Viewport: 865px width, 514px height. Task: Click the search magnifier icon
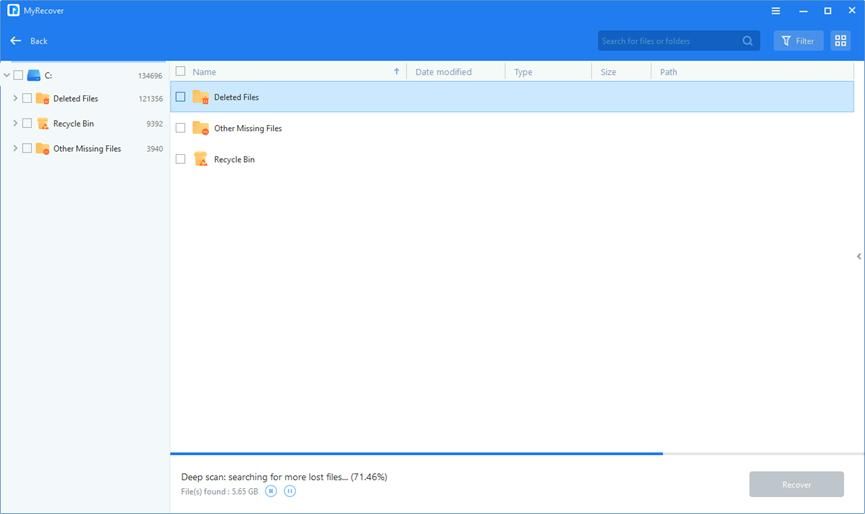(748, 41)
